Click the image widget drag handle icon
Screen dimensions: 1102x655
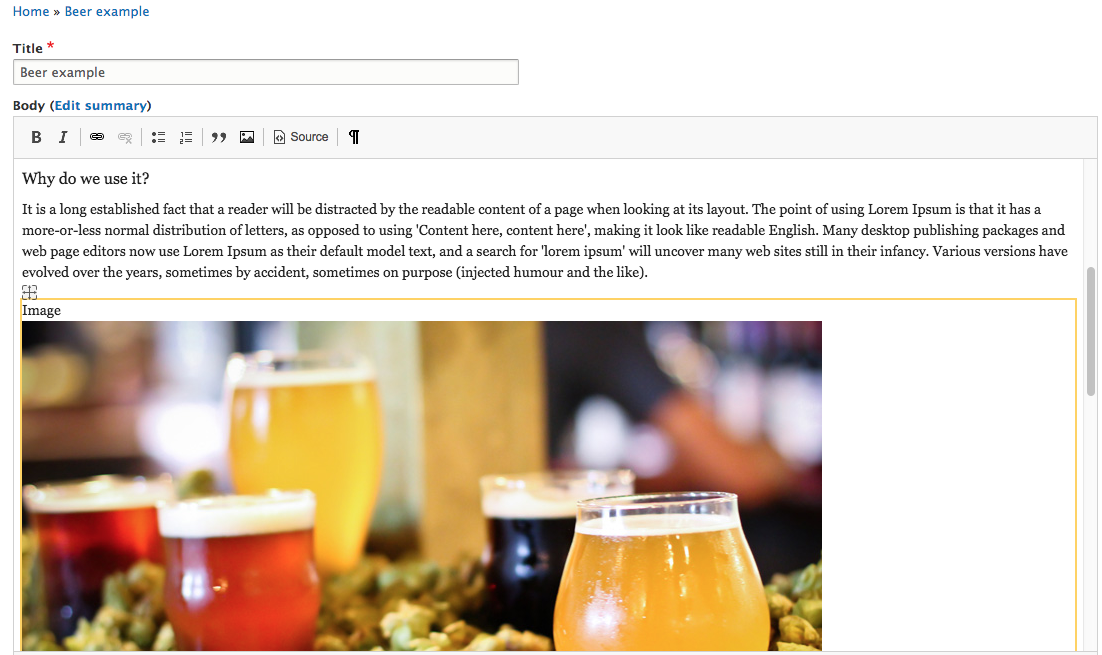30,292
